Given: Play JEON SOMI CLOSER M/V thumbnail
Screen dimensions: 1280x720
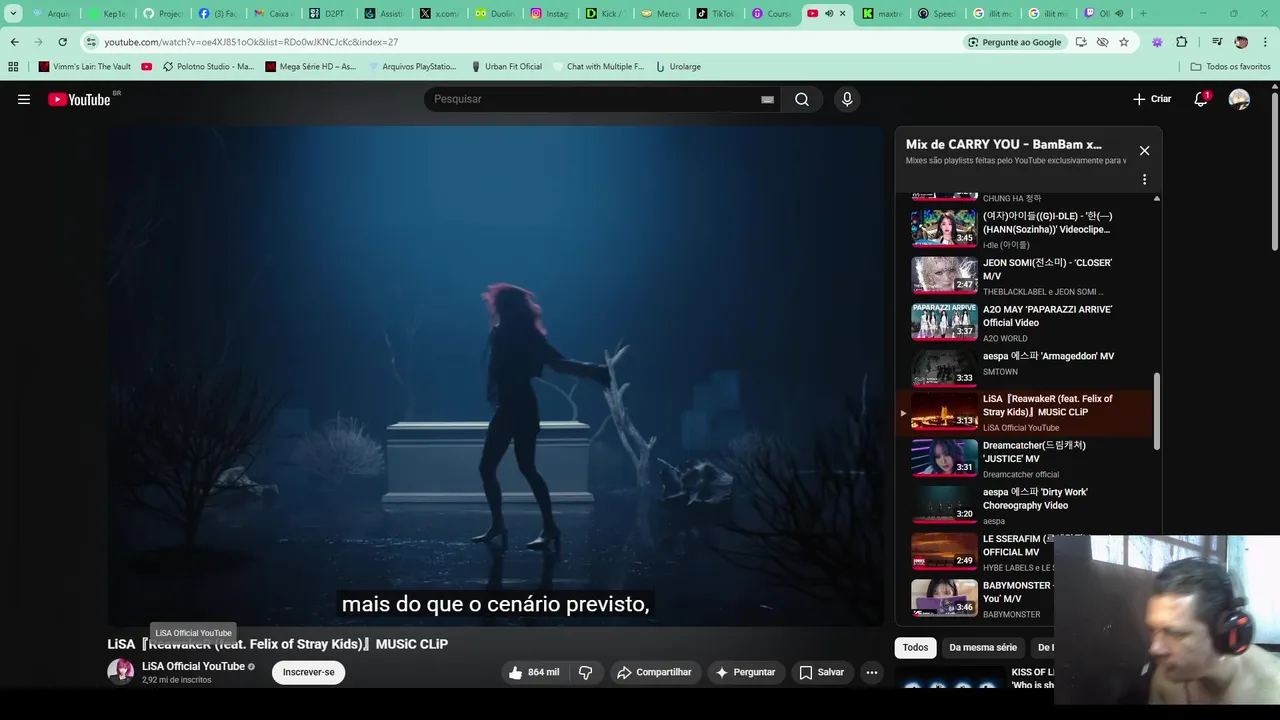Looking at the screenshot, I should 944,275.
